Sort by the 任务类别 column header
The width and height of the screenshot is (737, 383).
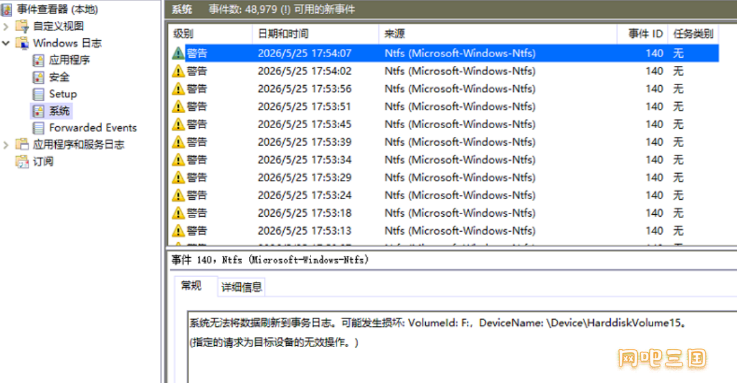693,34
